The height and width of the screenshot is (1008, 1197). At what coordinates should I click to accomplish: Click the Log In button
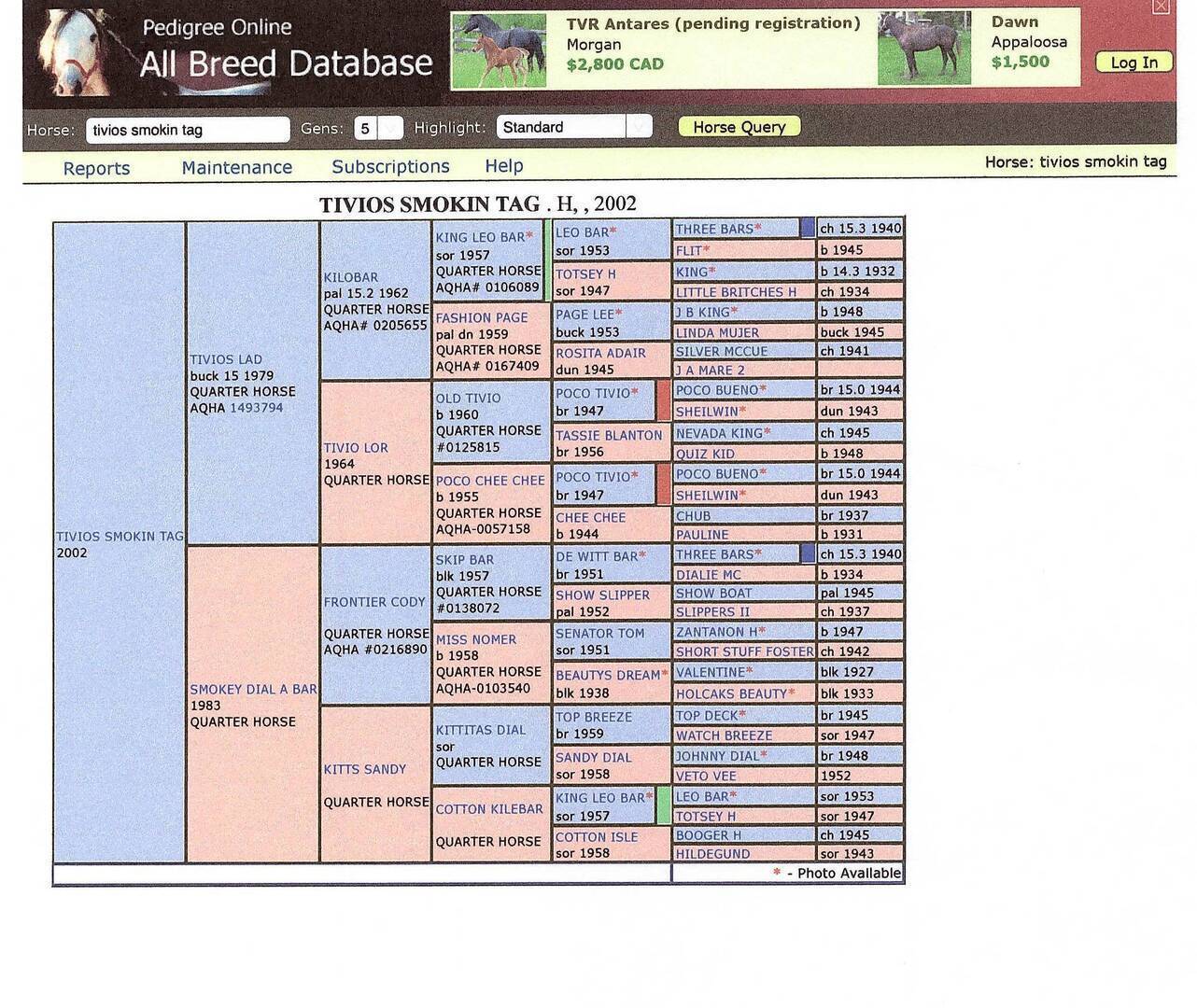click(1134, 63)
